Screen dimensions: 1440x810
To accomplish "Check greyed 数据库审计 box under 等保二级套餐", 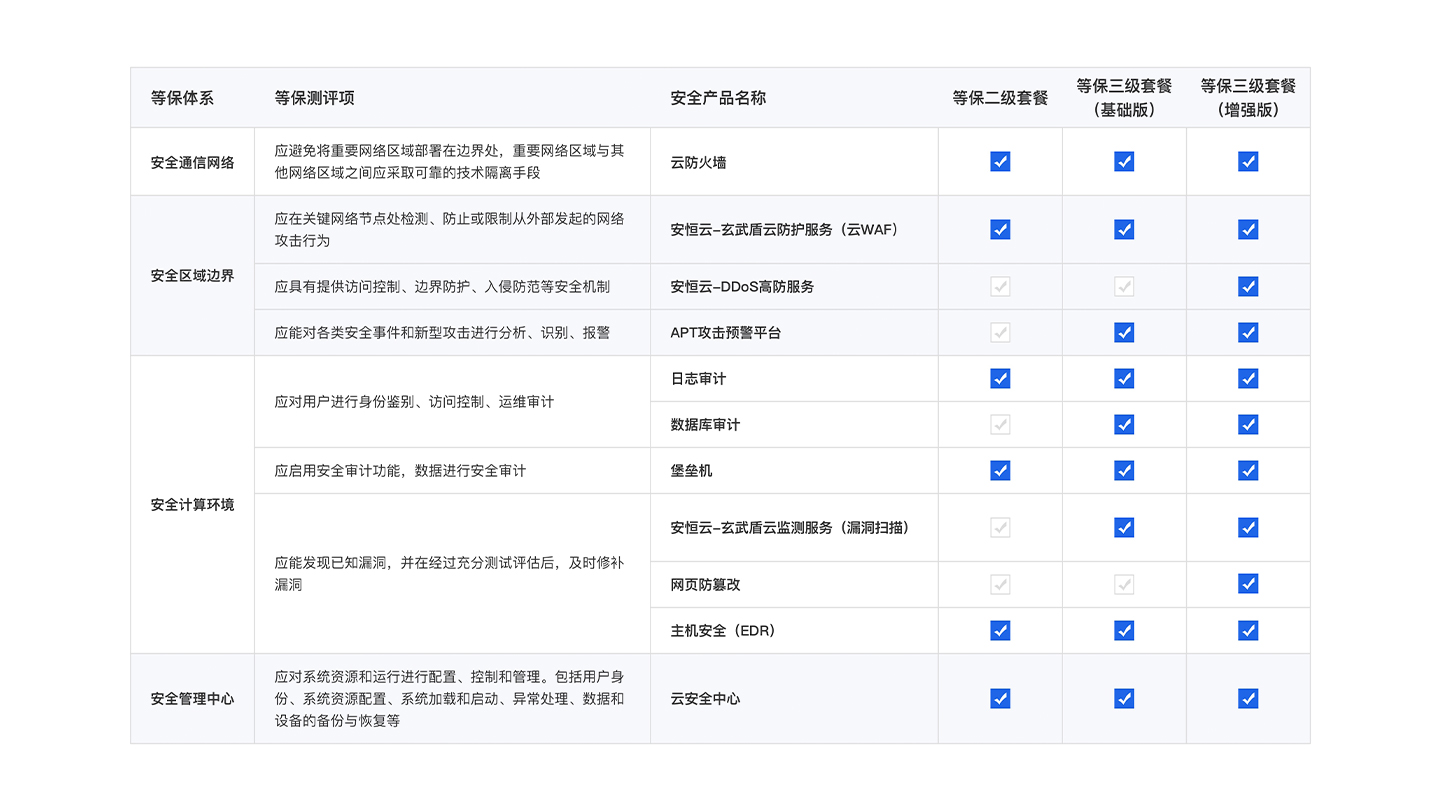I will coord(1000,424).
